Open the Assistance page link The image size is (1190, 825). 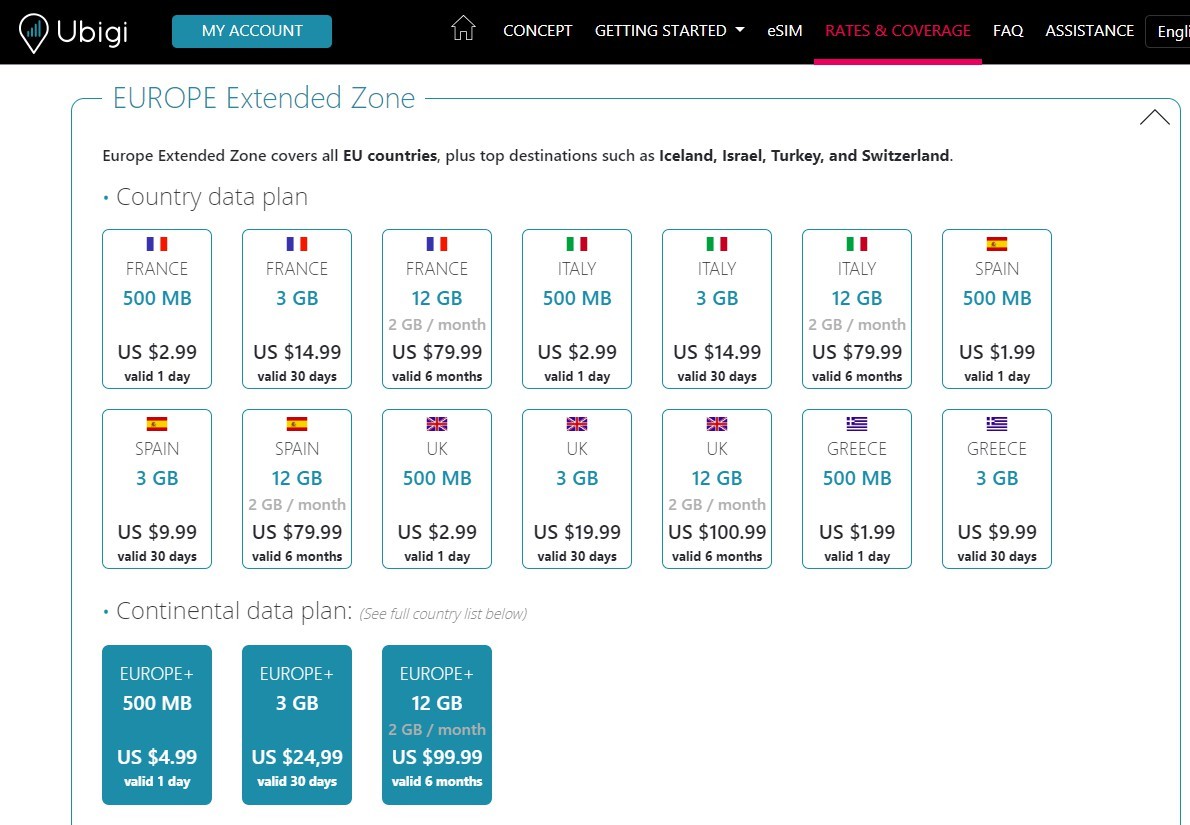1089,31
